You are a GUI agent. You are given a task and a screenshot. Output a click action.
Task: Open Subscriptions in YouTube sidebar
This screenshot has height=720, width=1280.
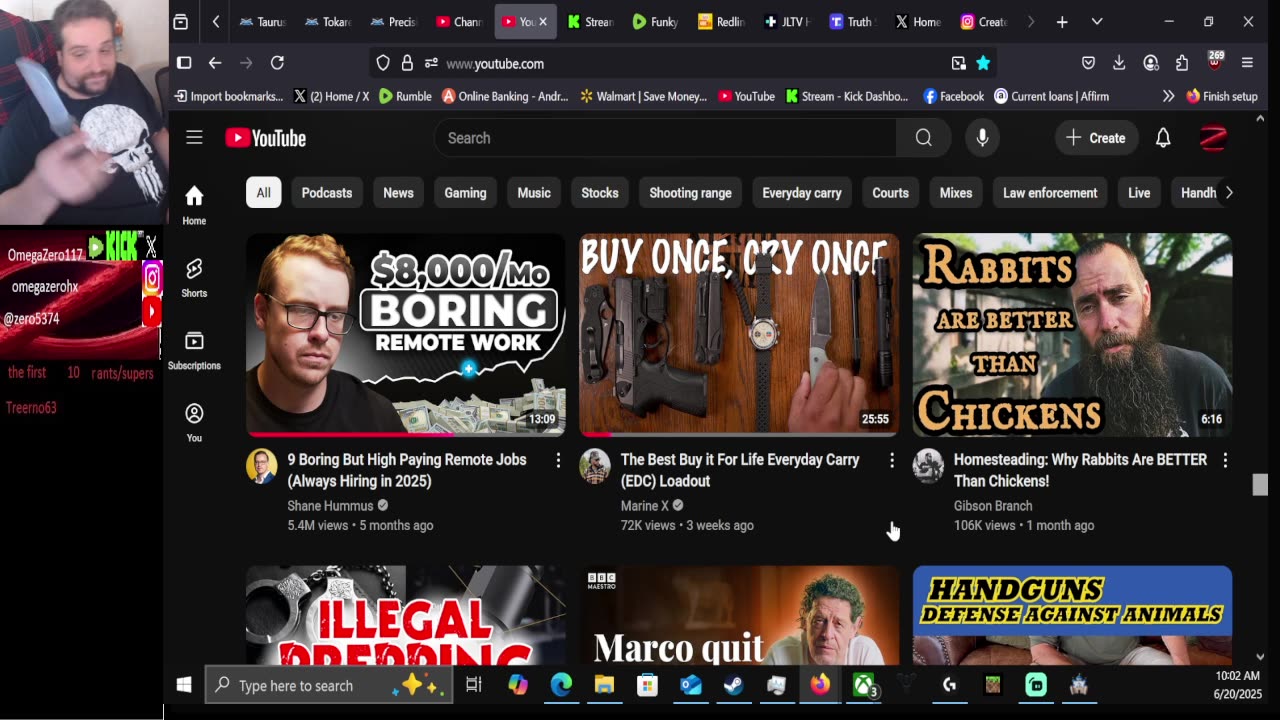pyautogui.click(x=194, y=350)
